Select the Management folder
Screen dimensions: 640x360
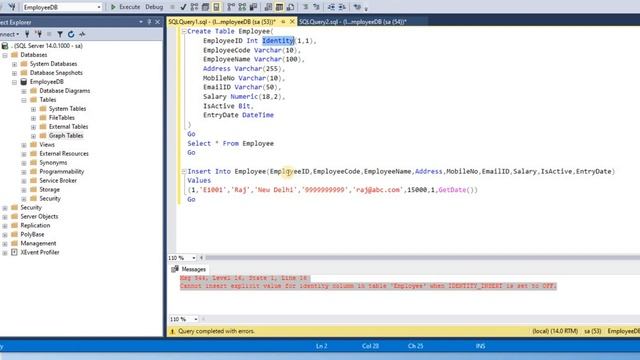tap(38, 243)
